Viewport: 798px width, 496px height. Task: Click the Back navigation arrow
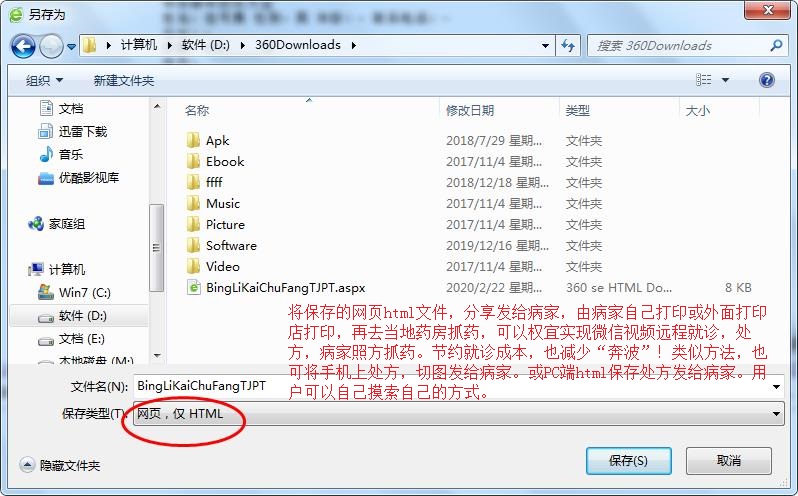(23, 46)
